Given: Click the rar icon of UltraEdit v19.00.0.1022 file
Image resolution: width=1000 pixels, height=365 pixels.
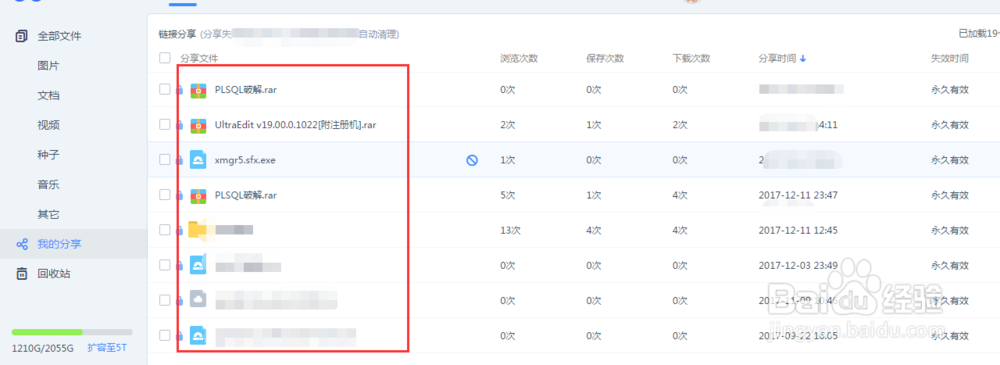Looking at the screenshot, I should (x=198, y=125).
